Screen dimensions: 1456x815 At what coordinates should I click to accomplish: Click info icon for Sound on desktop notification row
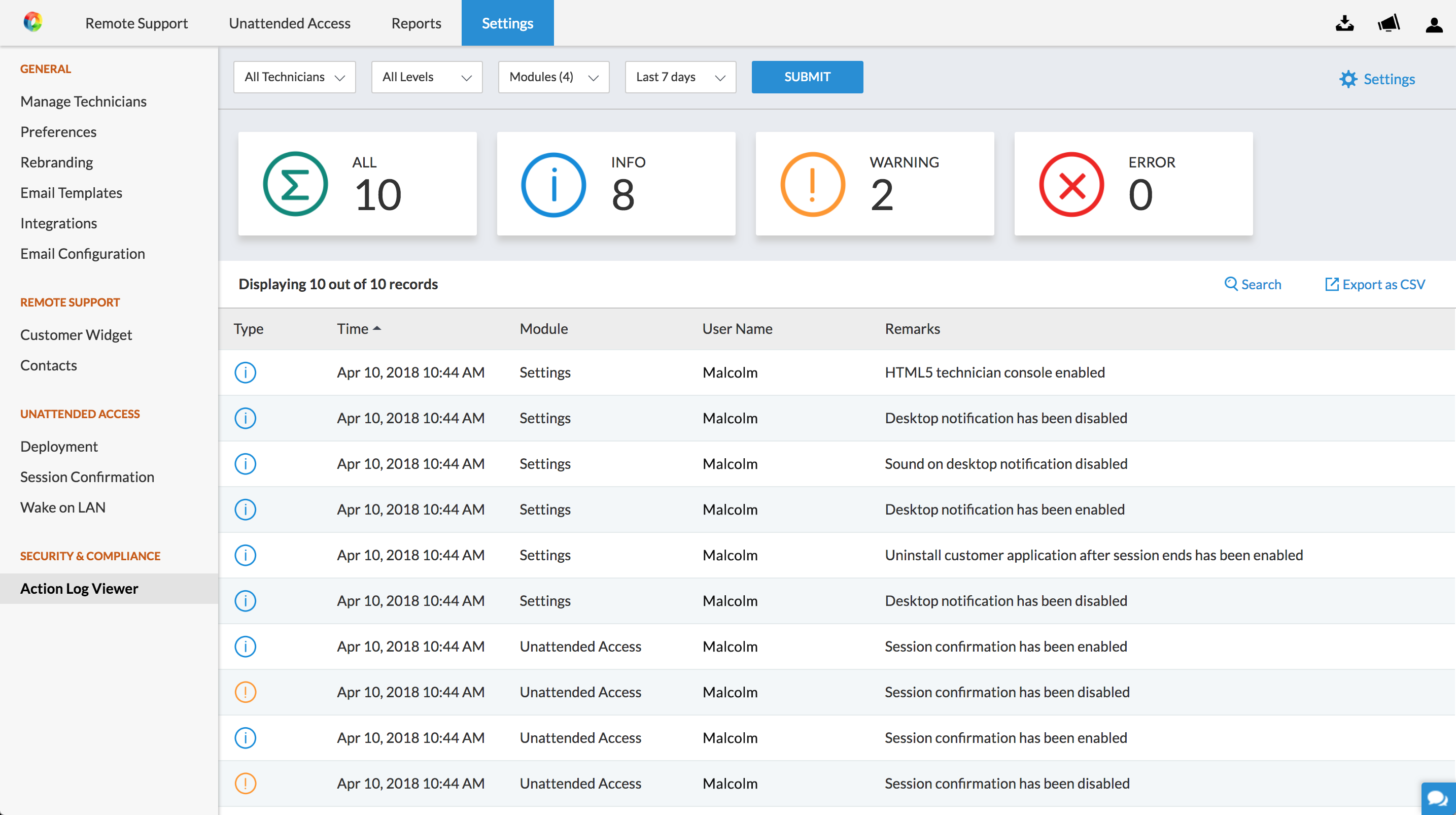[246, 464]
